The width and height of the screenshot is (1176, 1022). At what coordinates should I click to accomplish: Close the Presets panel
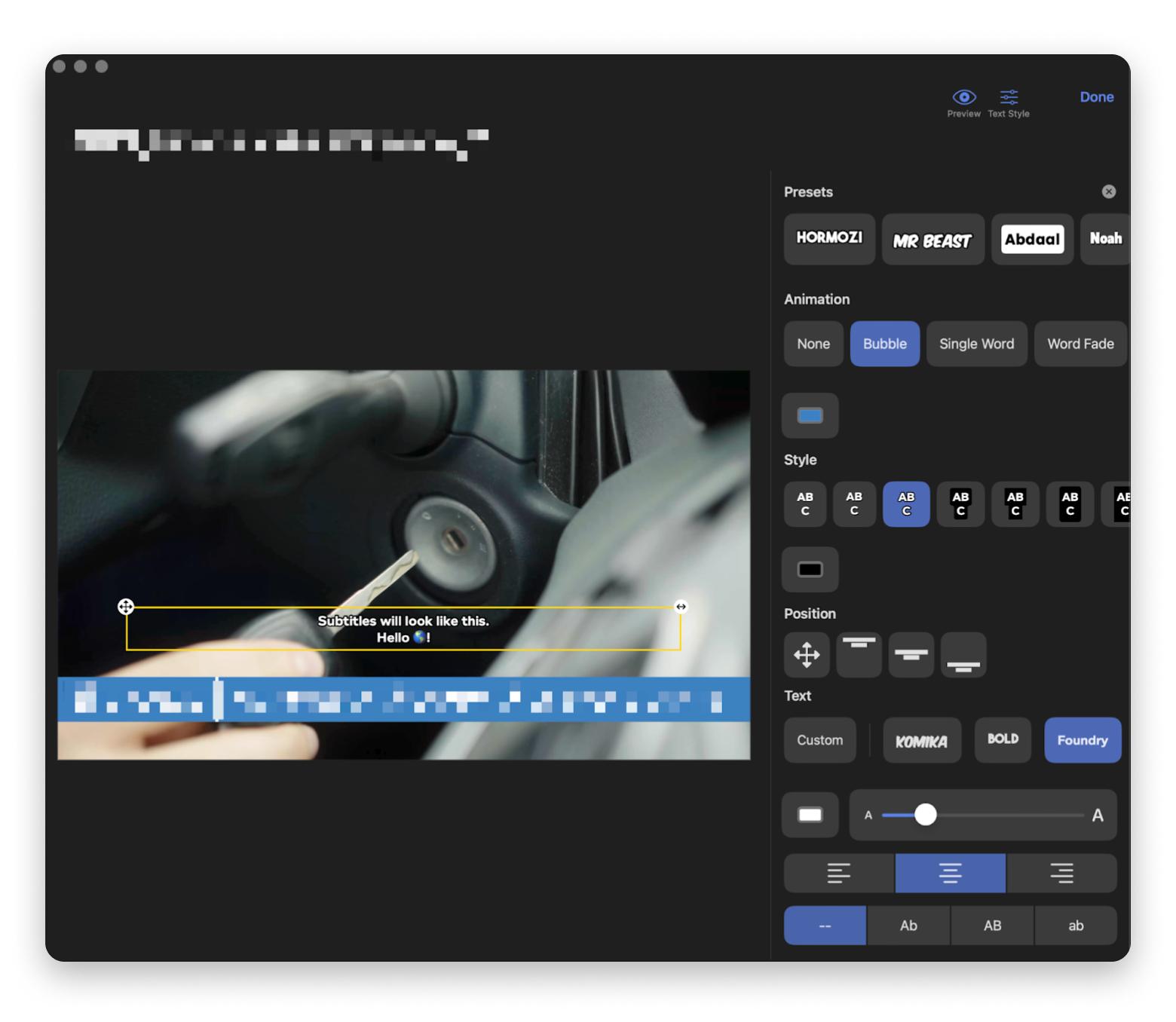[1108, 191]
